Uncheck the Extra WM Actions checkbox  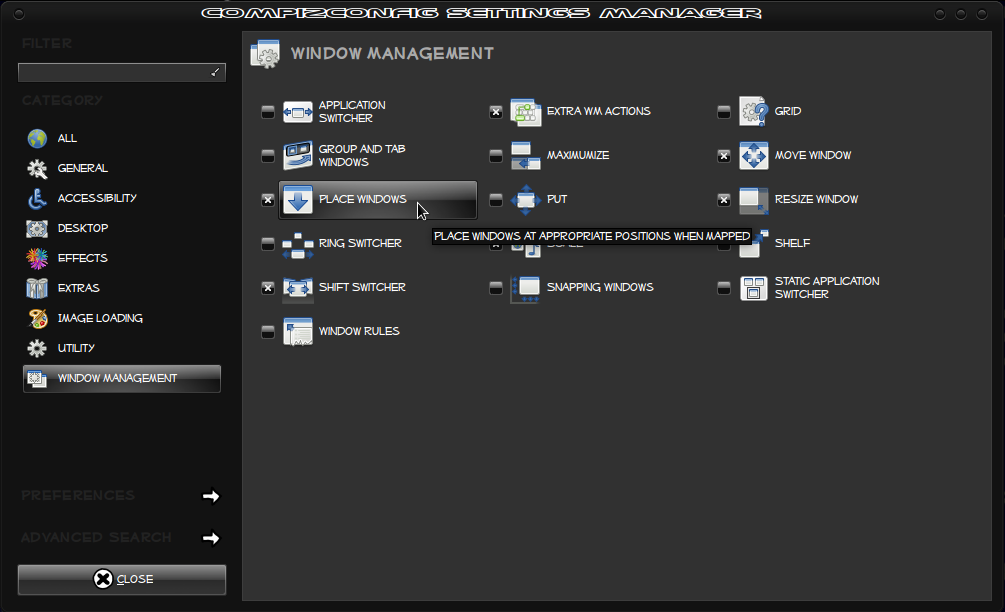point(496,112)
